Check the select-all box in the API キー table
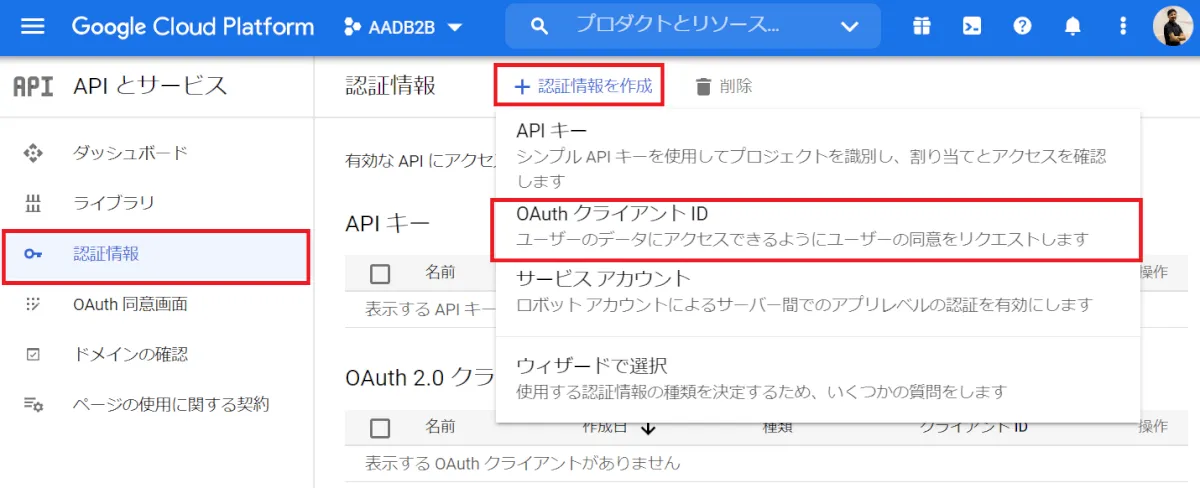This screenshot has height=488, width=1200. [380, 273]
